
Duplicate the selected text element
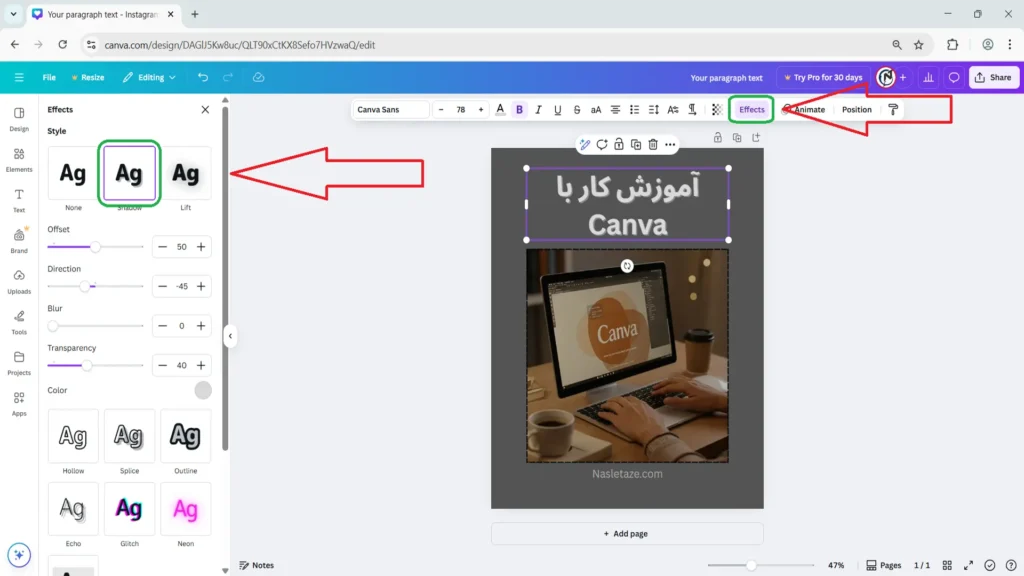pos(636,144)
